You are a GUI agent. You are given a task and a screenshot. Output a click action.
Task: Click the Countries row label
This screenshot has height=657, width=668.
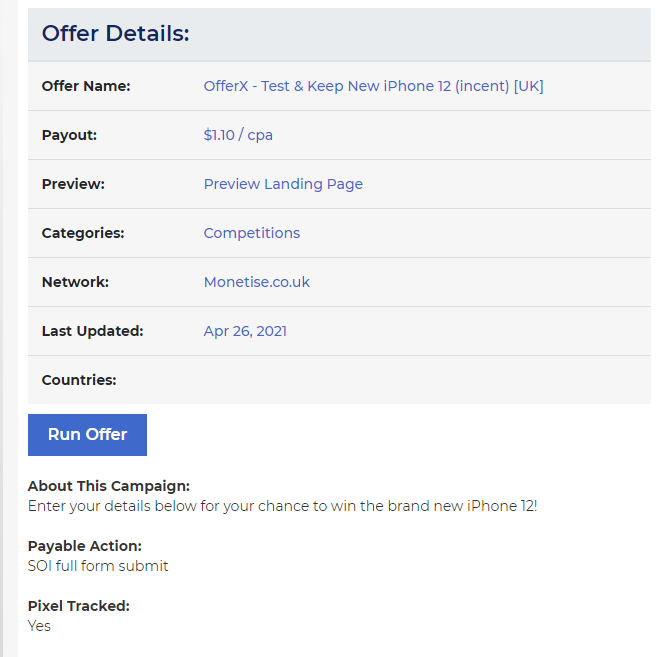click(x=79, y=380)
